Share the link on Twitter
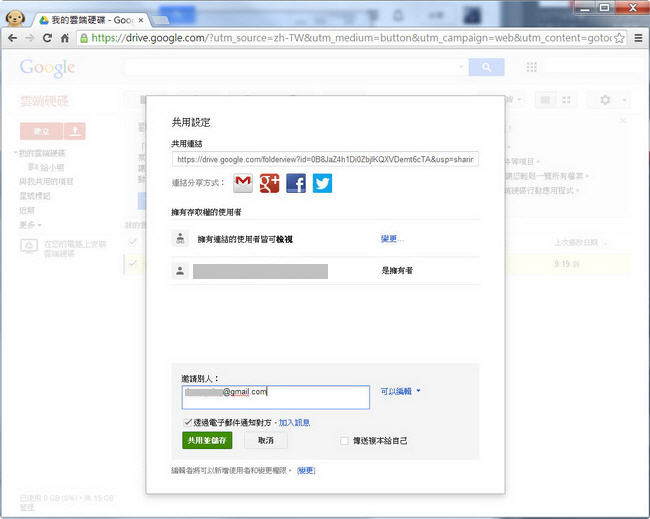This screenshot has height=519, width=650. pyautogui.click(x=323, y=183)
